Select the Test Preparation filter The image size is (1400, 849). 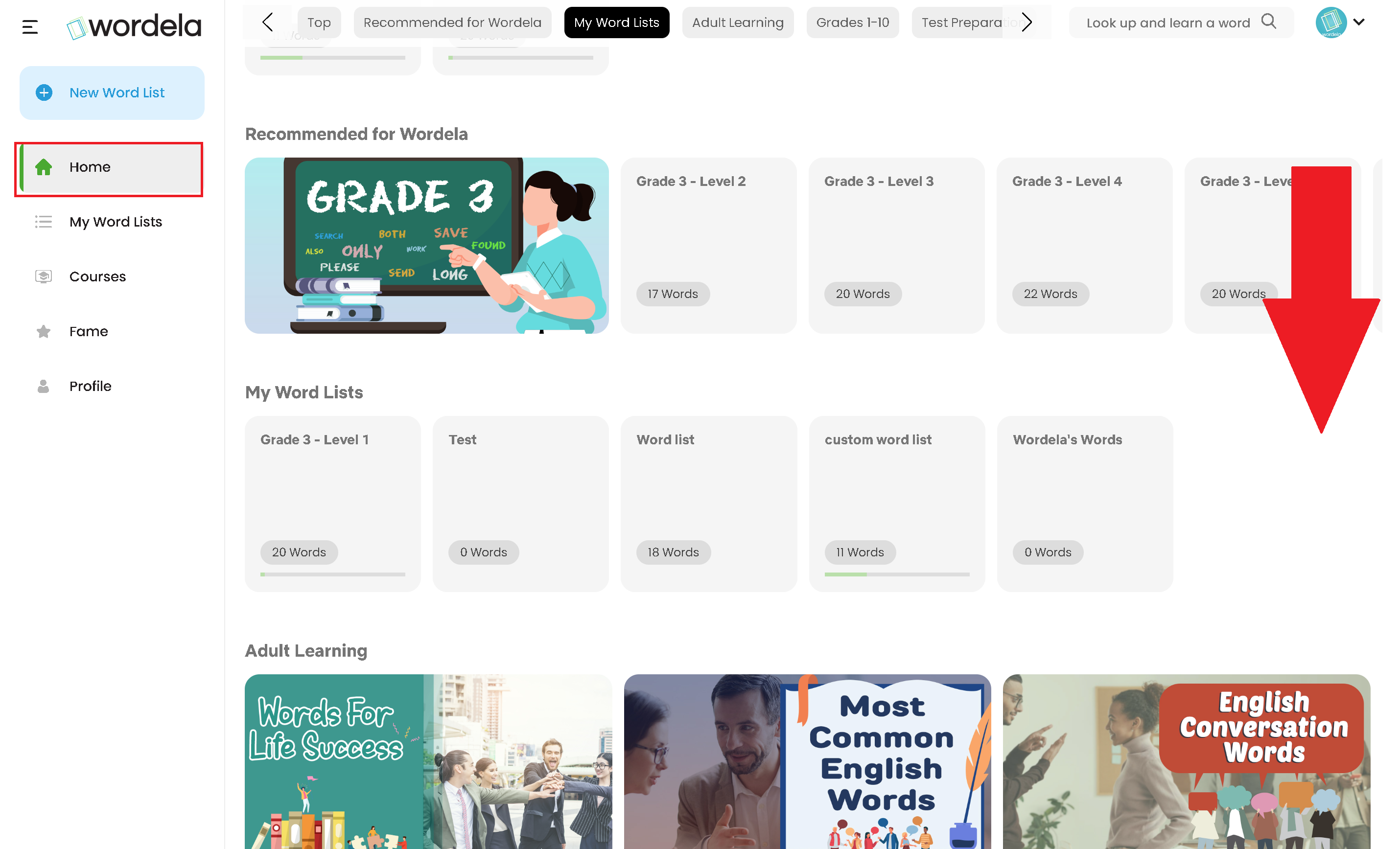[972, 22]
